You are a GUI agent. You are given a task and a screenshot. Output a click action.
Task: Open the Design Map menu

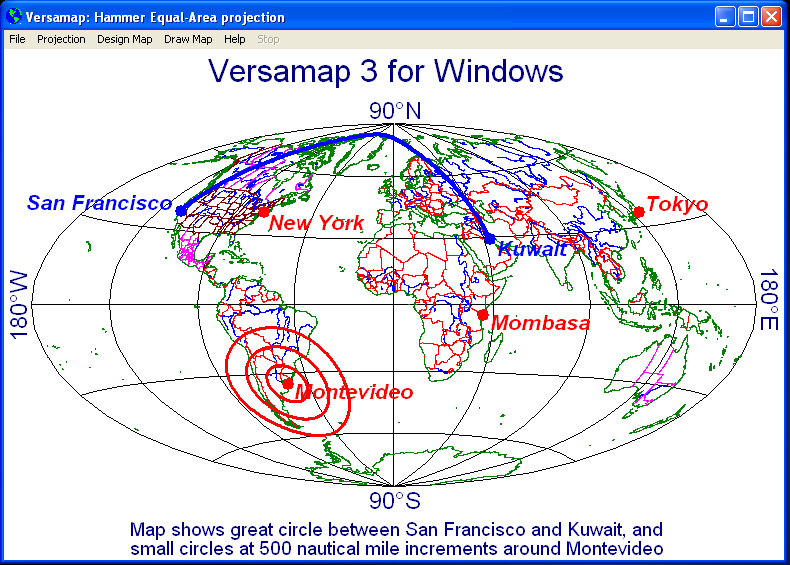tap(124, 39)
